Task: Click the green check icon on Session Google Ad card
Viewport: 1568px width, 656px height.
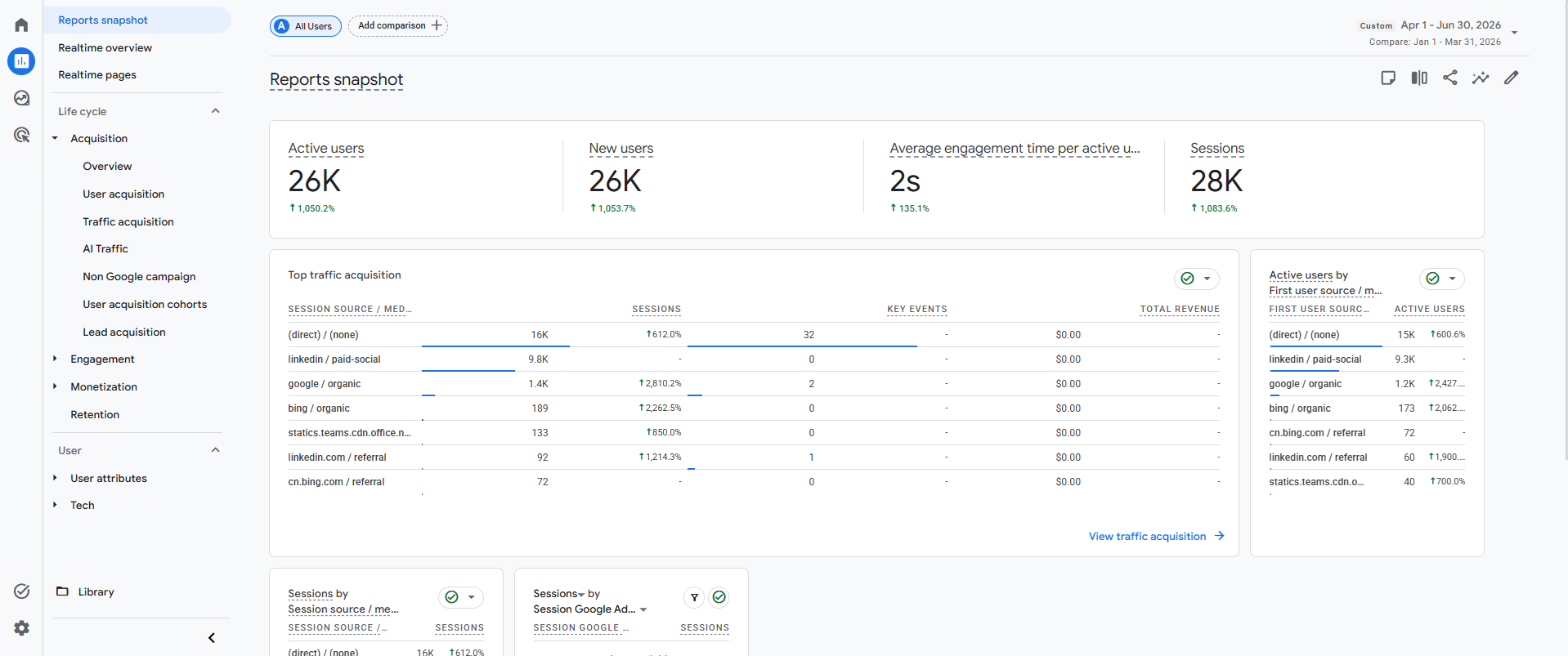Action: tap(719, 597)
